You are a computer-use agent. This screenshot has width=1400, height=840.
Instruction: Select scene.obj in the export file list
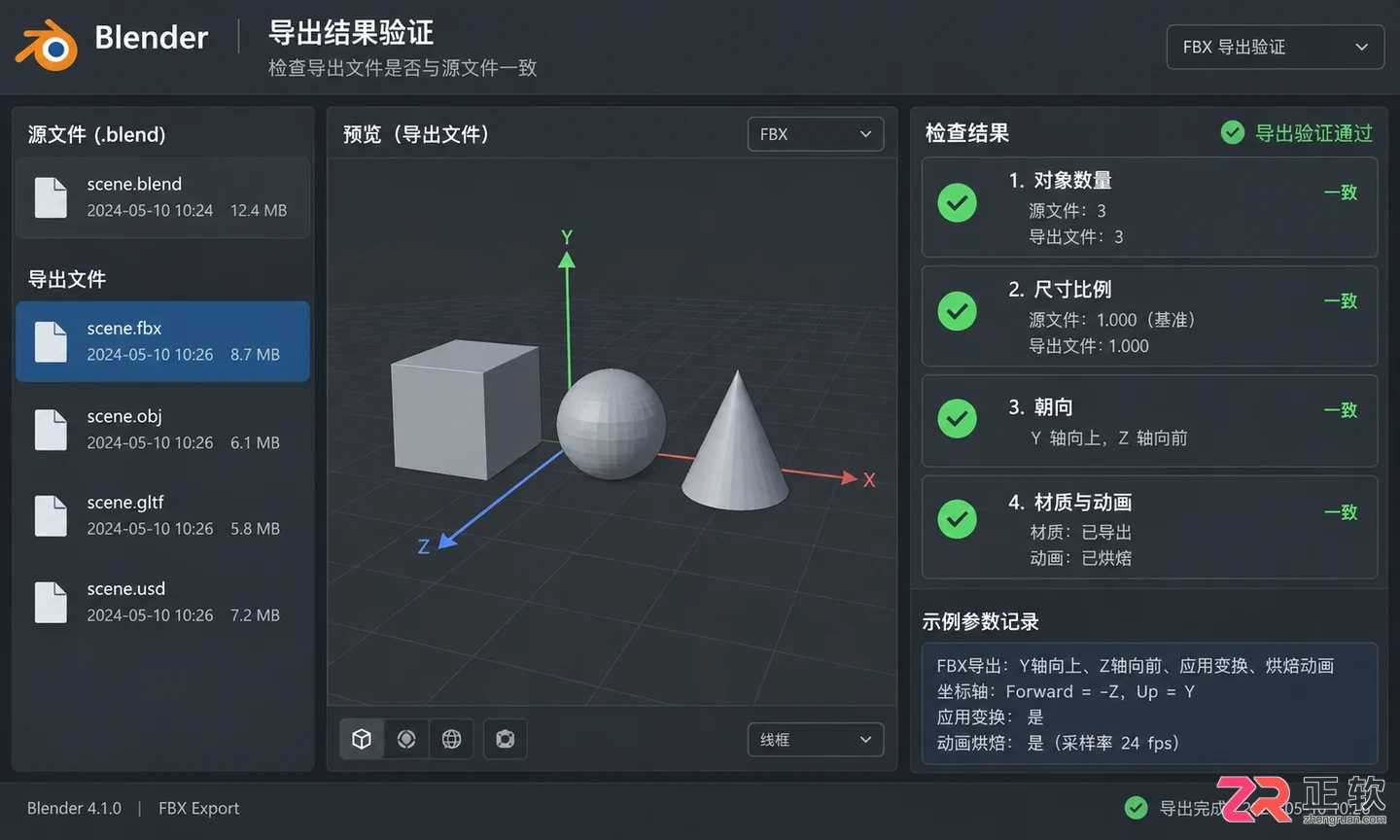coord(162,429)
